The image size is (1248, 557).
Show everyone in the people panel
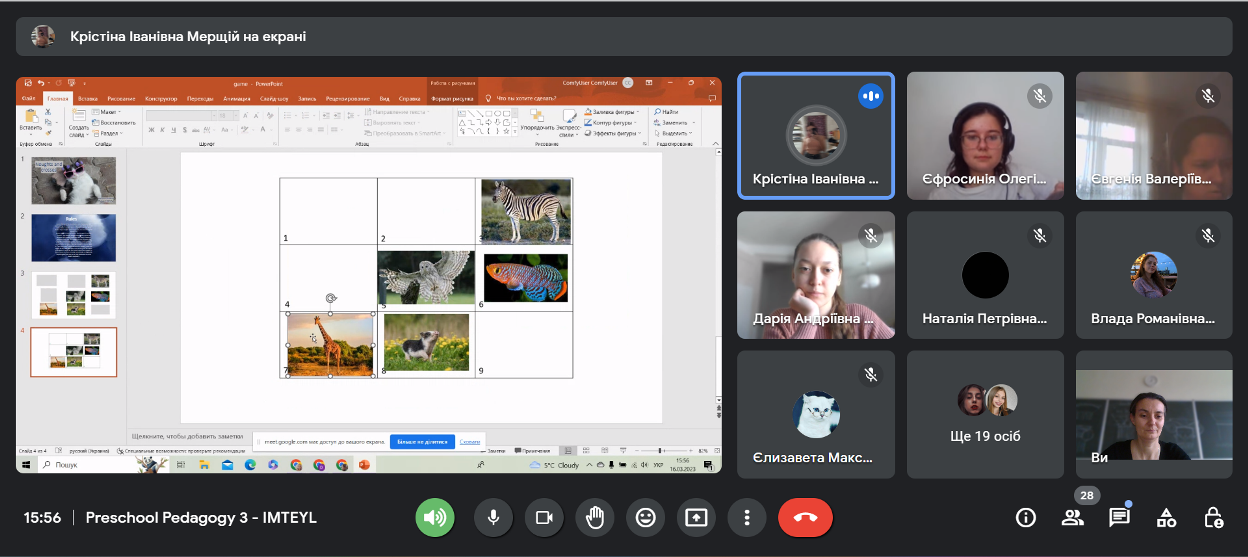click(1073, 517)
